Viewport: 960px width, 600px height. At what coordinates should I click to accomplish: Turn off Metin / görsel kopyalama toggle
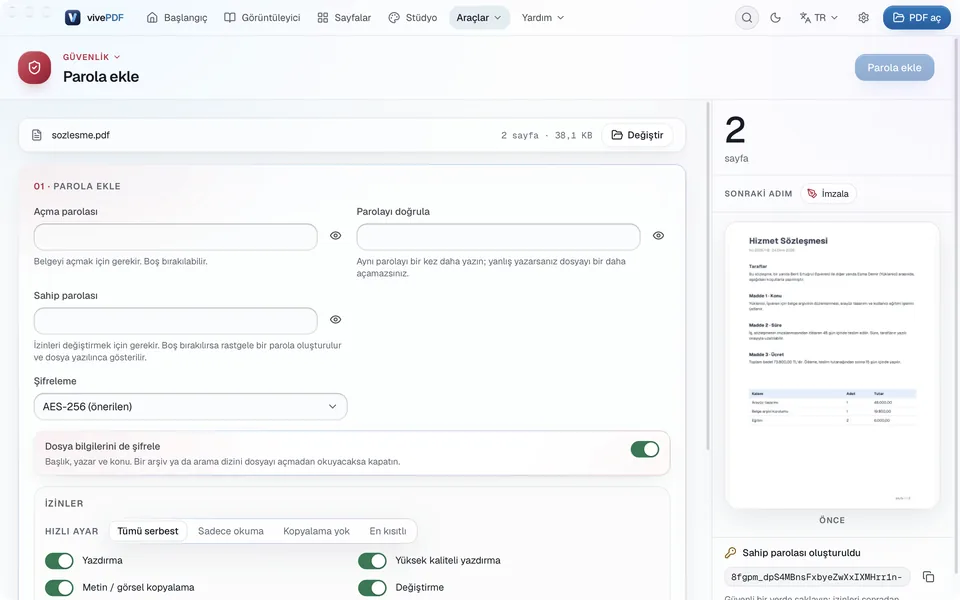[59, 588]
